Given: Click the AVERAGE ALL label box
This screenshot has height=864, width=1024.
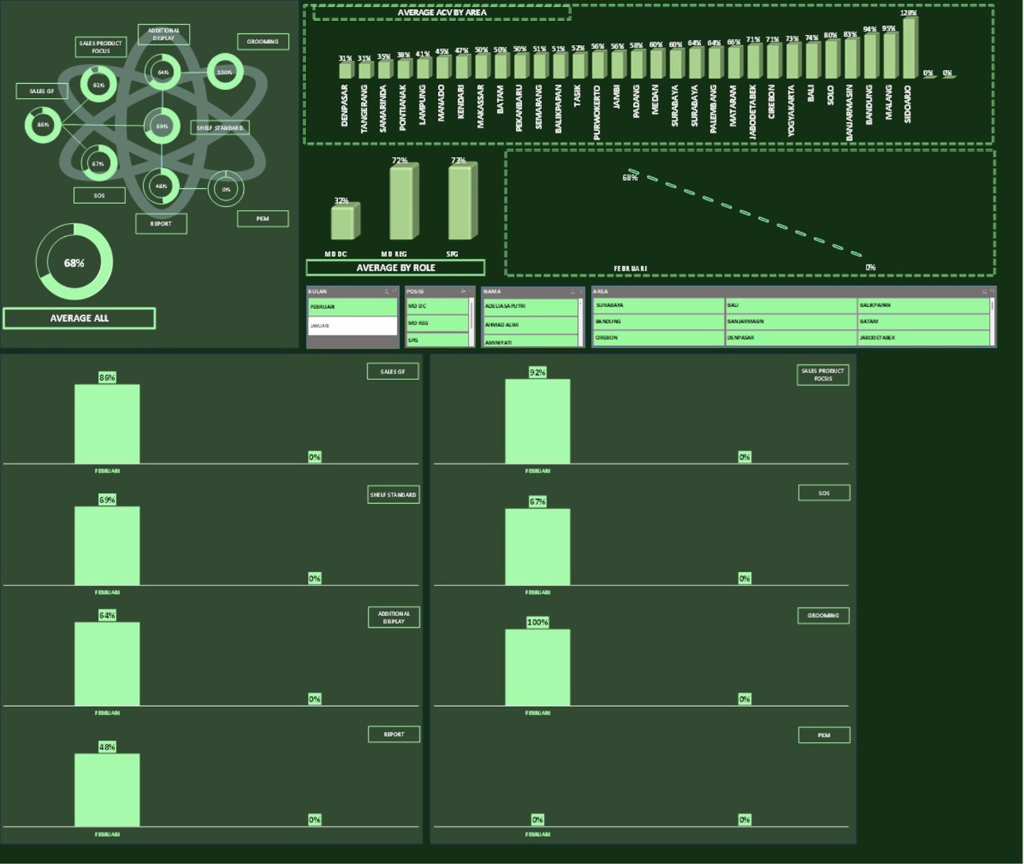Looking at the screenshot, I should point(80,318).
